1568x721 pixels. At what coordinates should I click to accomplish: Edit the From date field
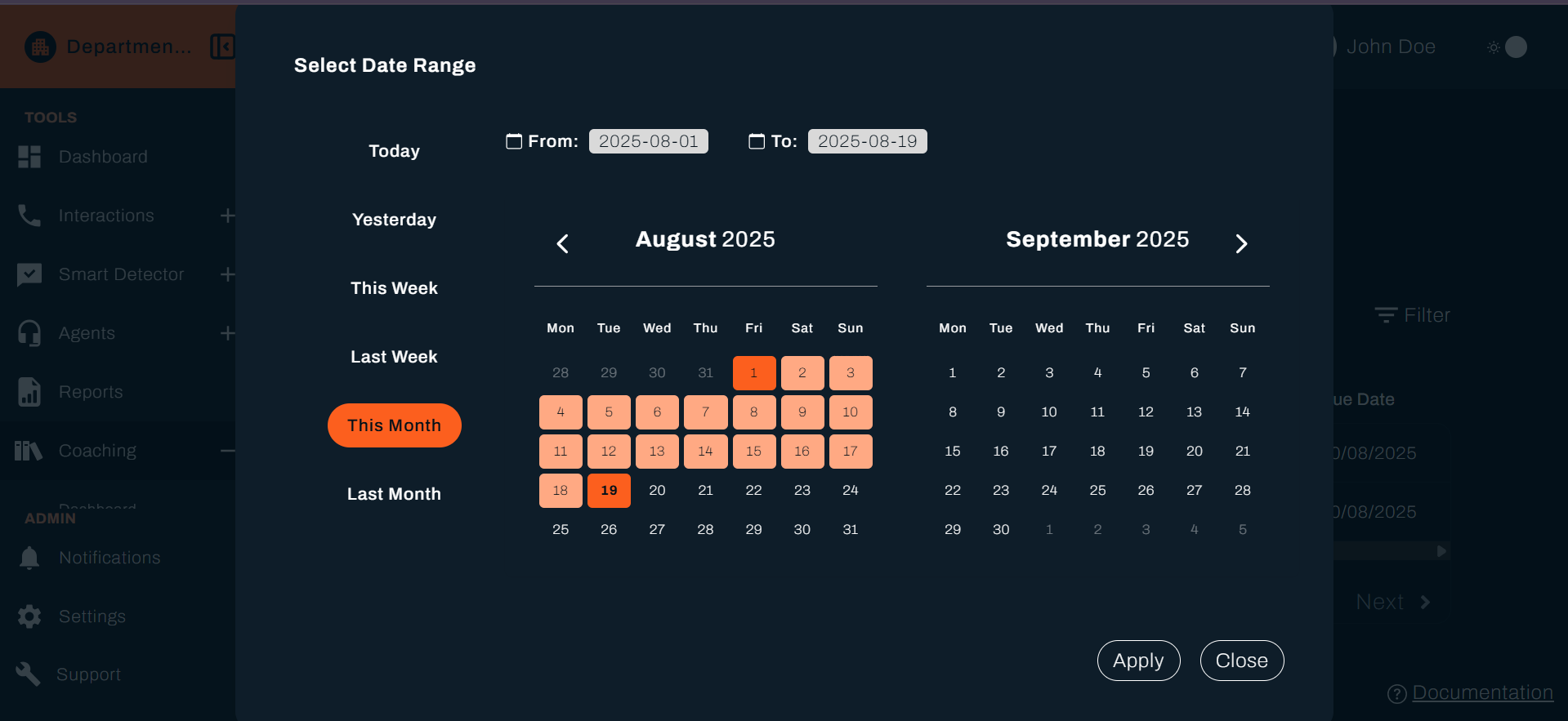click(x=649, y=141)
